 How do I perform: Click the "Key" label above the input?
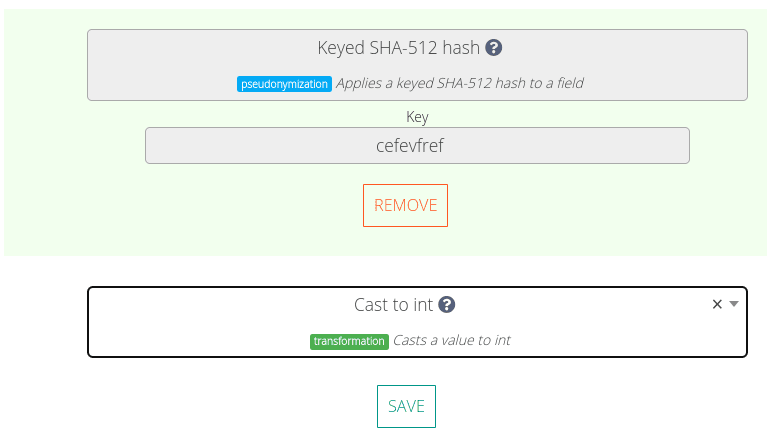(x=417, y=117)
